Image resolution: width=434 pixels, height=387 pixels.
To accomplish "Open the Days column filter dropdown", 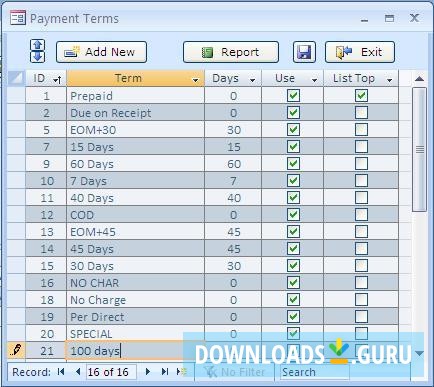I will [252, 80].
